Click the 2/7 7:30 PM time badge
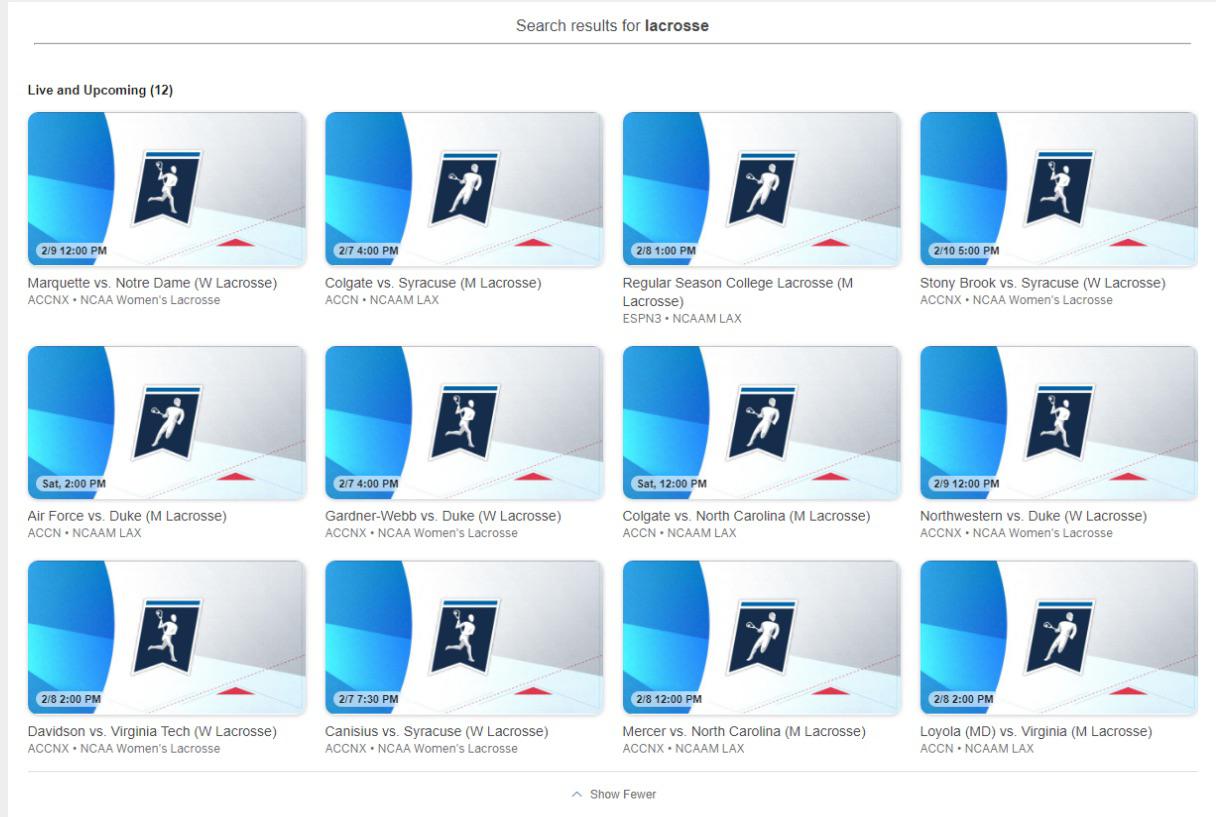Viewport: 1216px width, 817px height. coord(366,699)
